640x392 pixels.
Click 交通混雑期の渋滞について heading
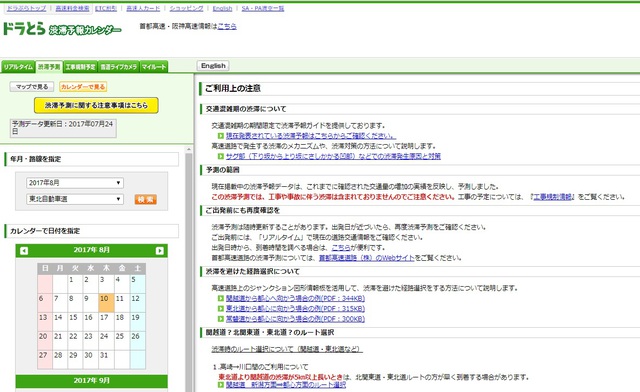pyautogui.click(x=246, y=109)
